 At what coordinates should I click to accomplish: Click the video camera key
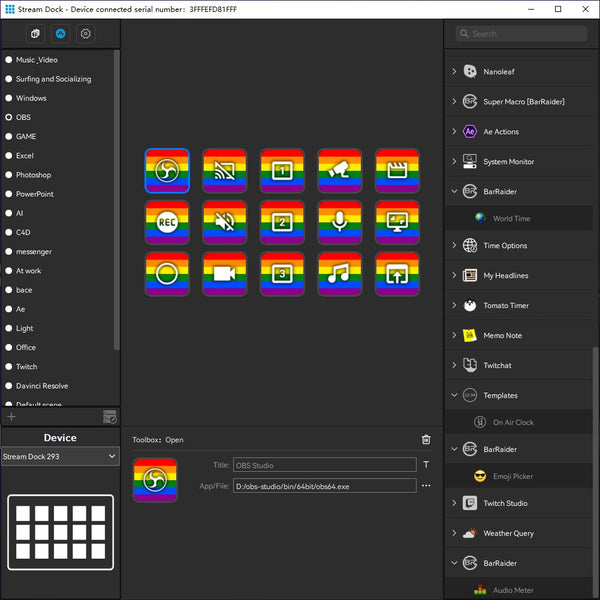coord(225,274)
